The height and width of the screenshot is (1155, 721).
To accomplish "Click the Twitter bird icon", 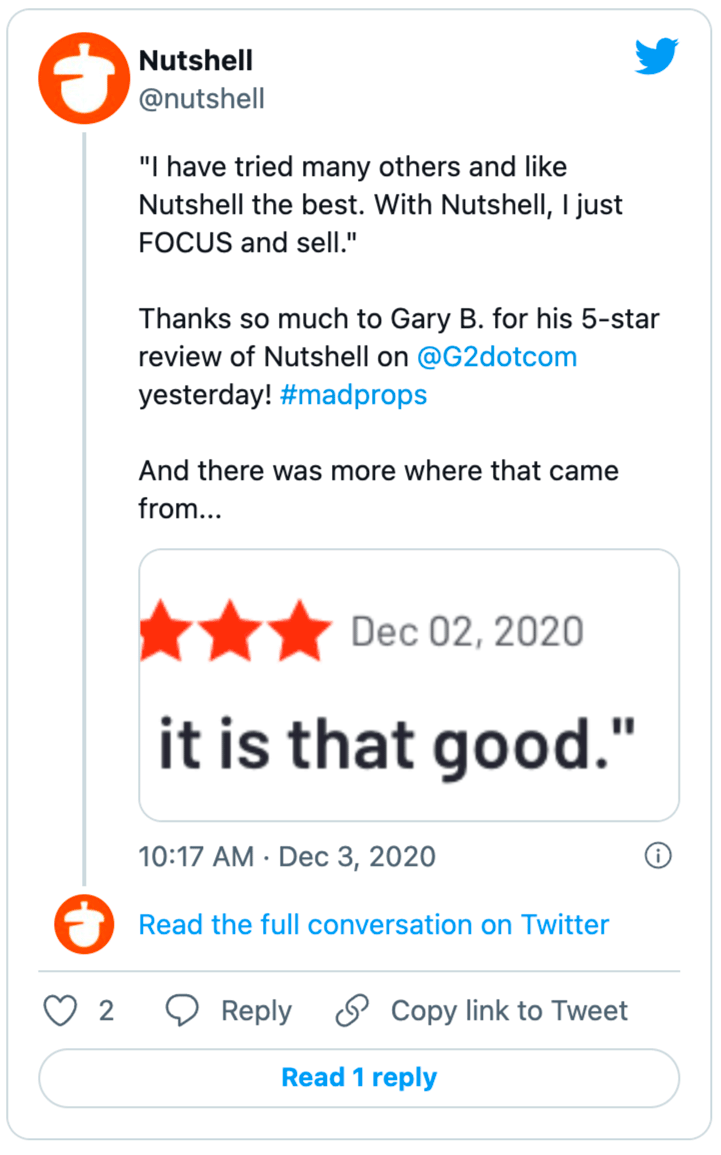I will pos(656,57).
